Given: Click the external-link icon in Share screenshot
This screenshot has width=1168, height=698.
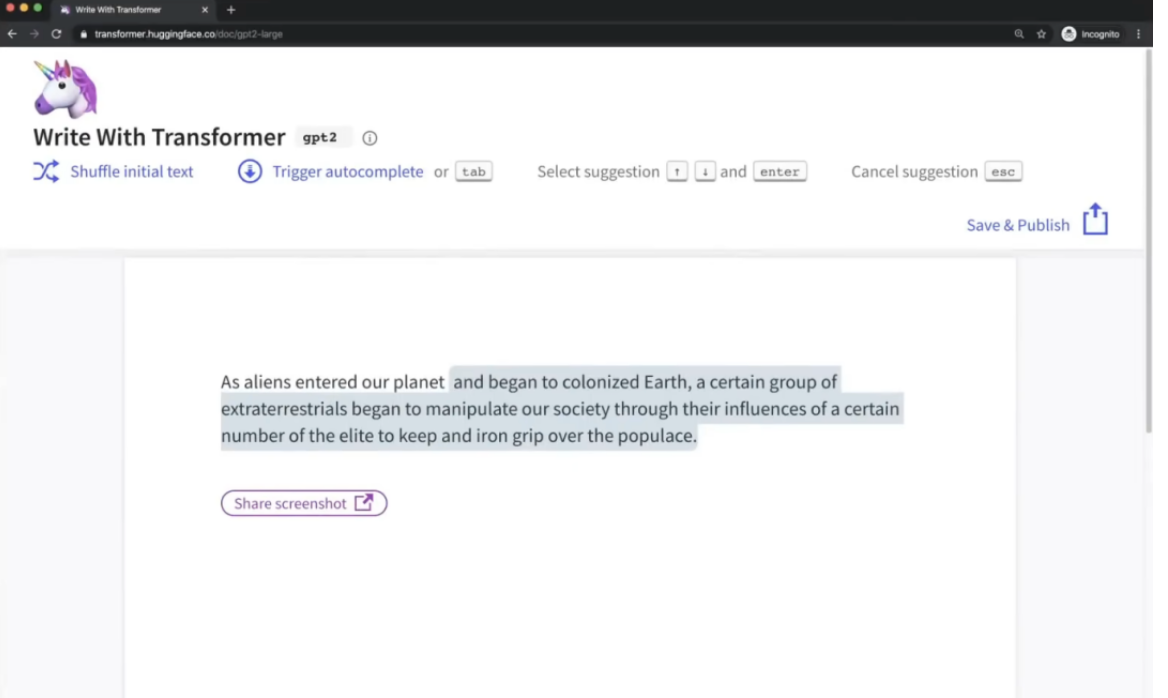Looking at the screenshot, I should 364,503.
